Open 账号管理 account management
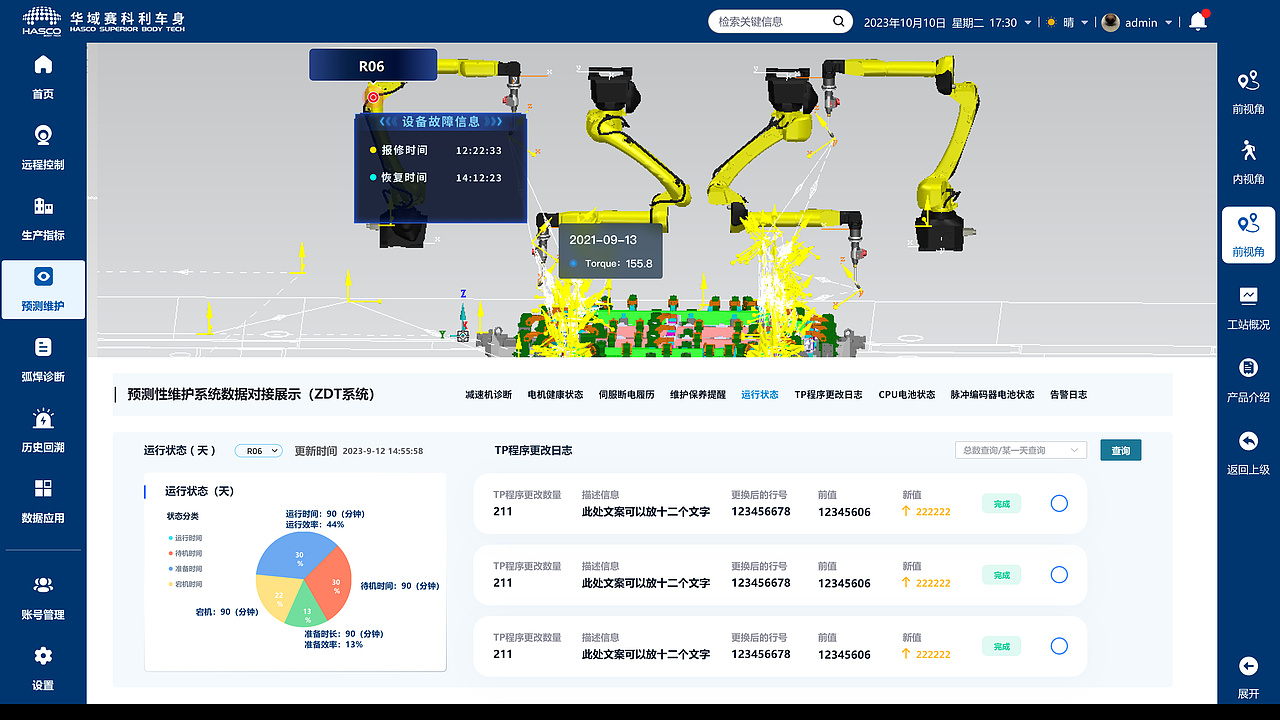 43,598
